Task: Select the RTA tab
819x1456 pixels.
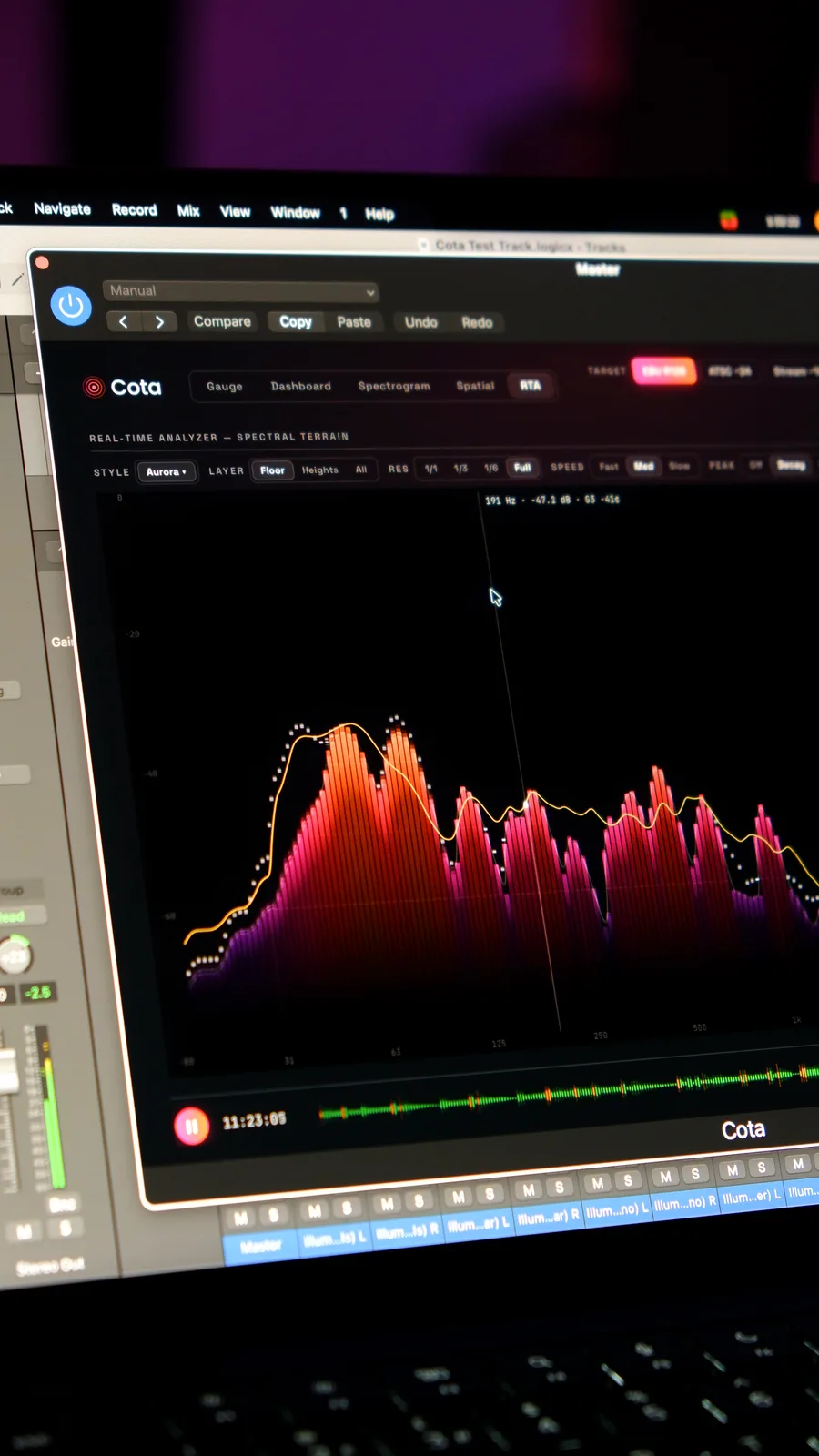Action: click(x=531, y=386)
